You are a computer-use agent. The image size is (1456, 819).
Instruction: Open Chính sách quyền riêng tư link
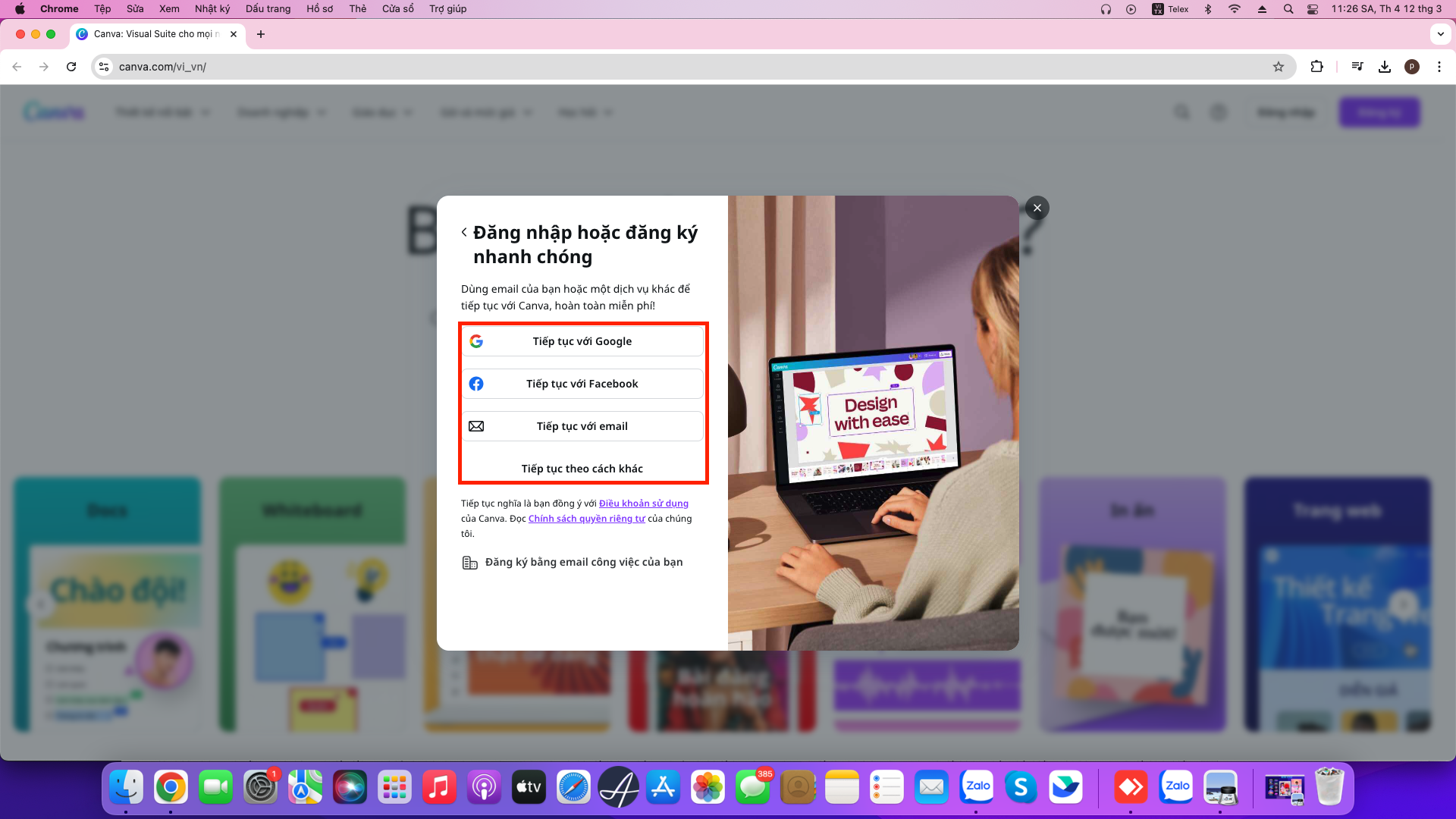tap(586, 519)
